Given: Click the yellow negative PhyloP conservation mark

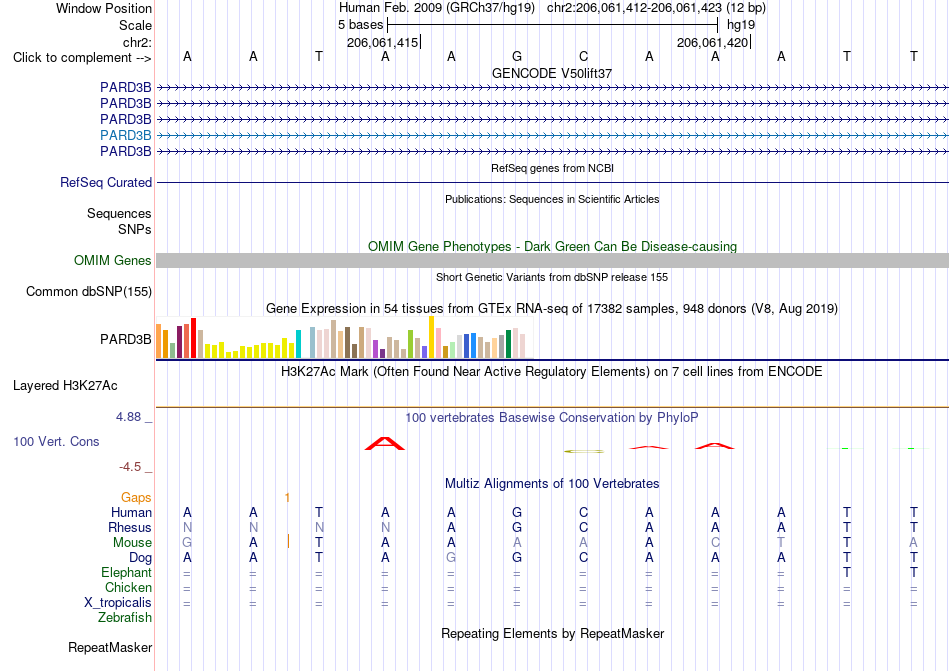Looking at the screenshot, I should pyautogui.click(x=583, y=451).
